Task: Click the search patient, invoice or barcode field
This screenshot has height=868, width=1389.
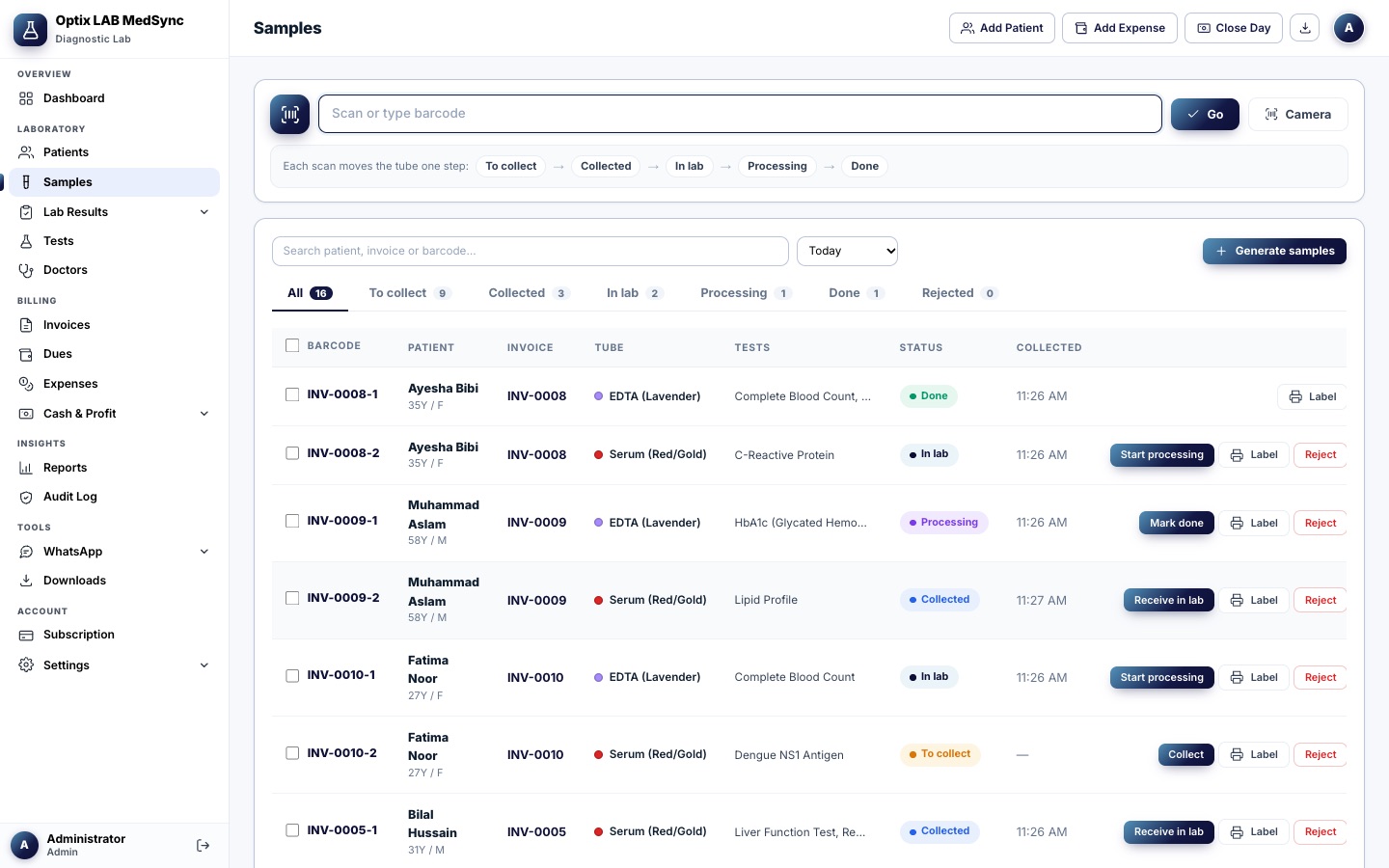Action: (x=531, y=251)
